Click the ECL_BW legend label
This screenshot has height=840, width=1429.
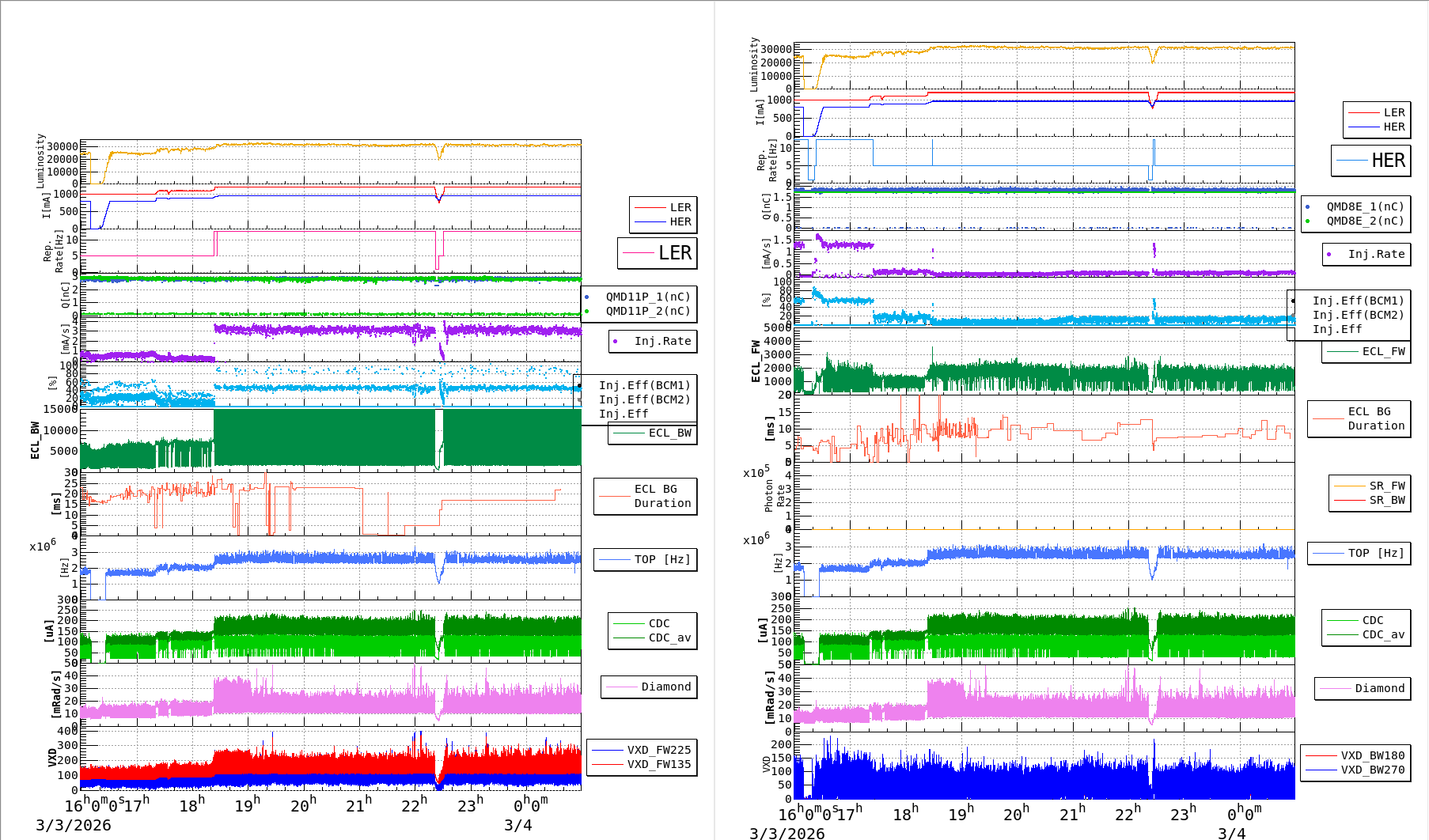669,433
